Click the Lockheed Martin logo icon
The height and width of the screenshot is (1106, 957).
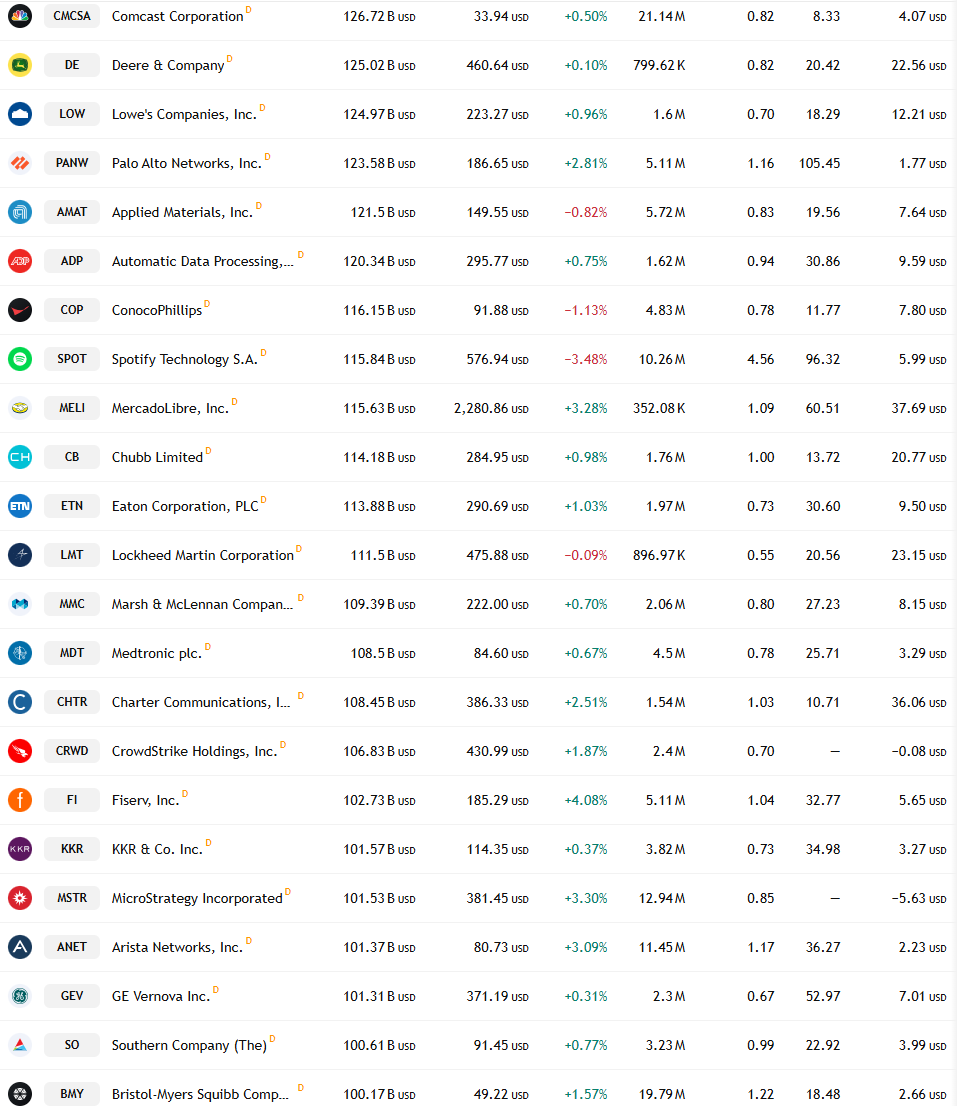click(20, 555)
